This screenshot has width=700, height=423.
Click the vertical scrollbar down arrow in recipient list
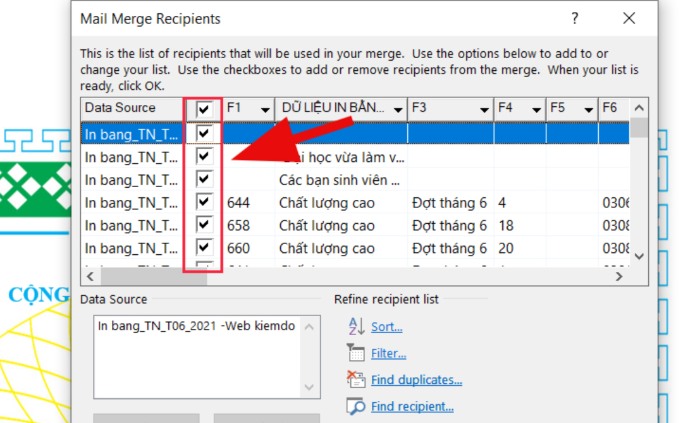coord(639,256)
